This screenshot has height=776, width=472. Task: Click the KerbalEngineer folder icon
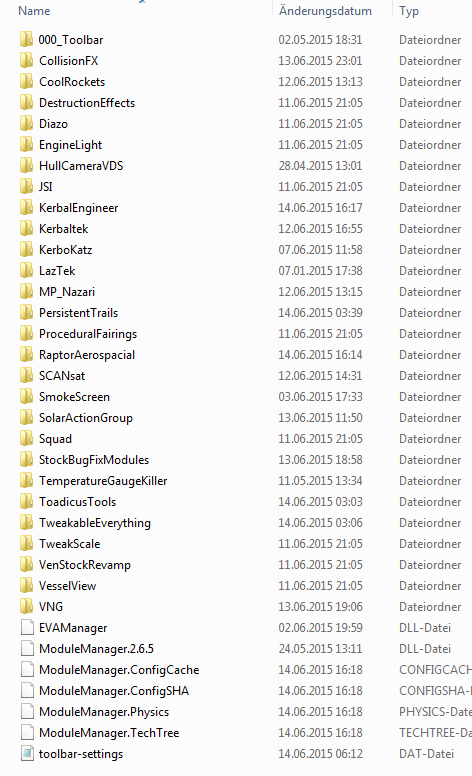tap(27, 207)
